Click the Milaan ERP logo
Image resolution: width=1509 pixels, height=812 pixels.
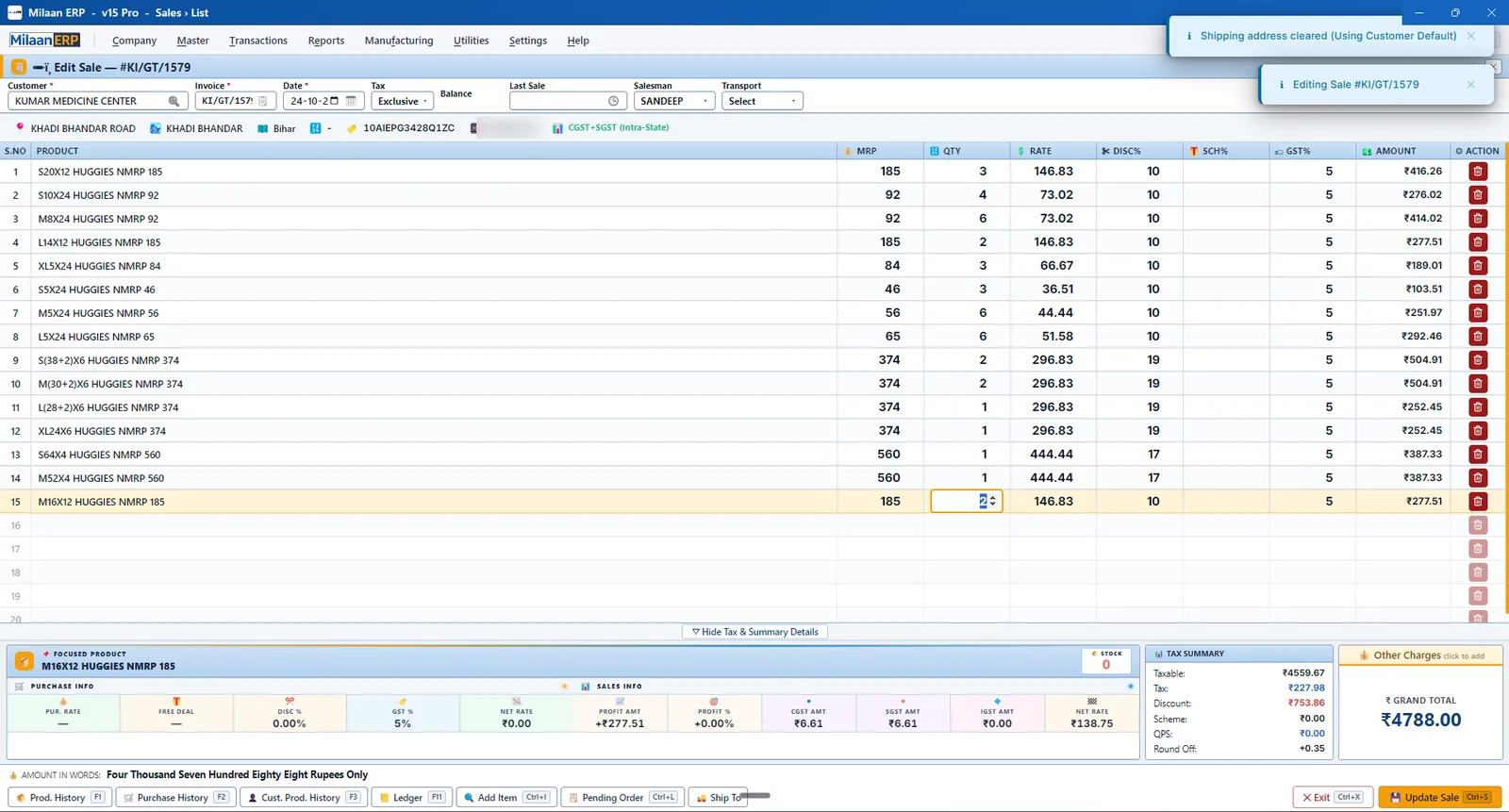[x=44, y=40]
